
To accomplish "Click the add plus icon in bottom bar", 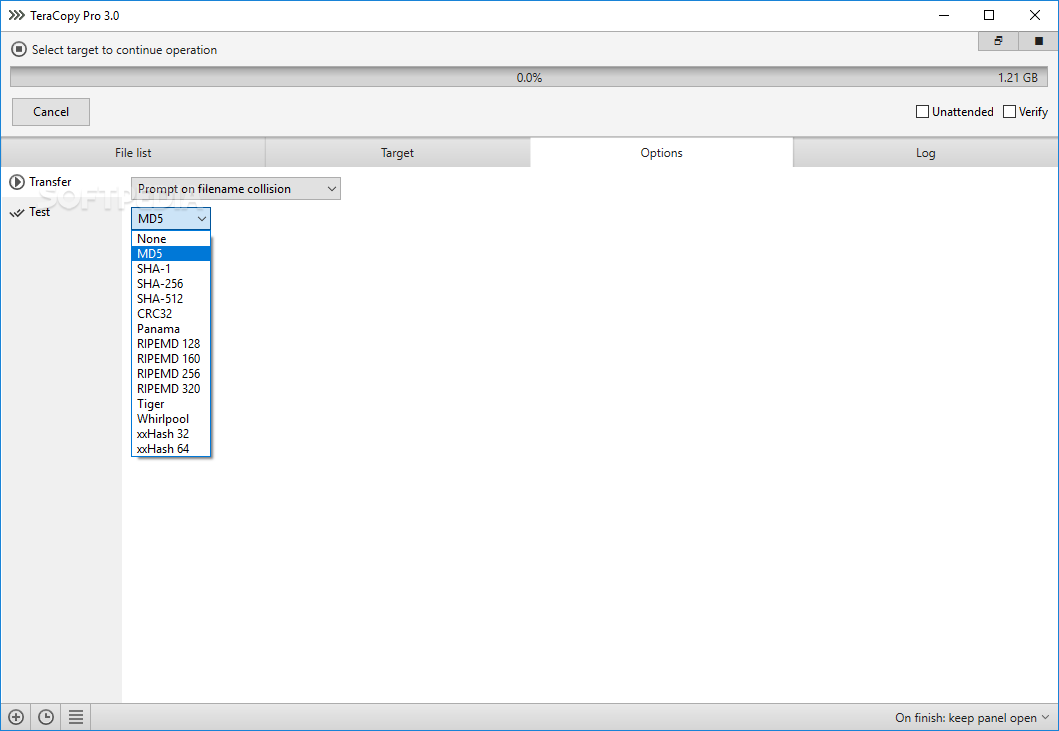I will [16, 717].
